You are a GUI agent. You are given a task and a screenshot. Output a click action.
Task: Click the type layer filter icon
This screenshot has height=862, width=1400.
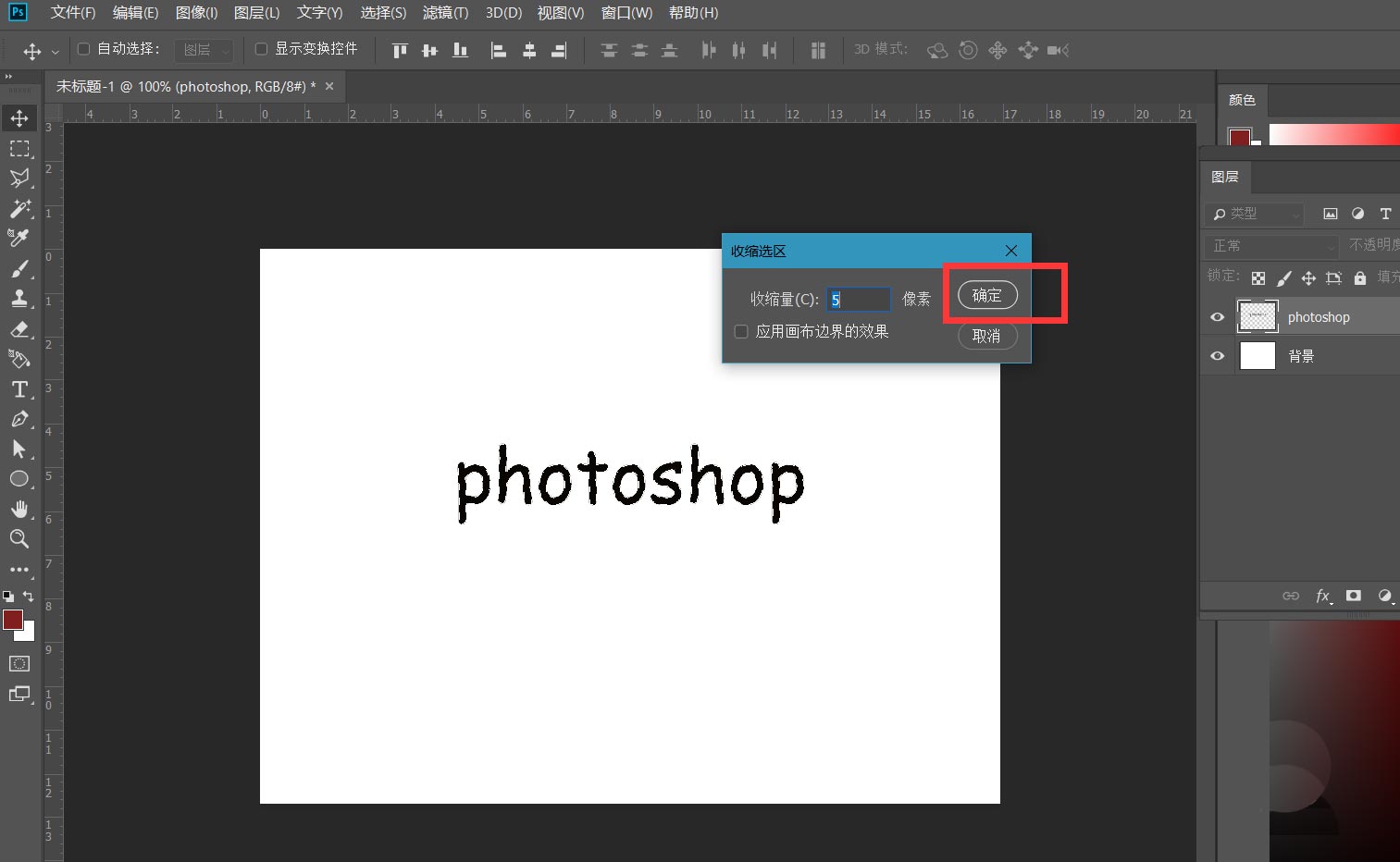pyautogui.click(x=1385, y=214)
